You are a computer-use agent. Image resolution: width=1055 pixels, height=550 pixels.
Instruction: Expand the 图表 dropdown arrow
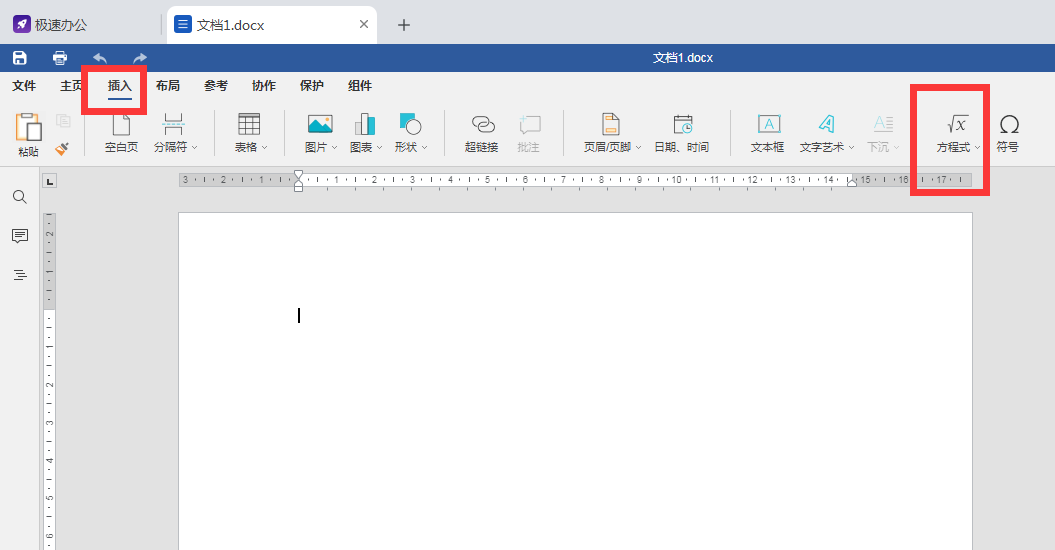tap(379, 147)
